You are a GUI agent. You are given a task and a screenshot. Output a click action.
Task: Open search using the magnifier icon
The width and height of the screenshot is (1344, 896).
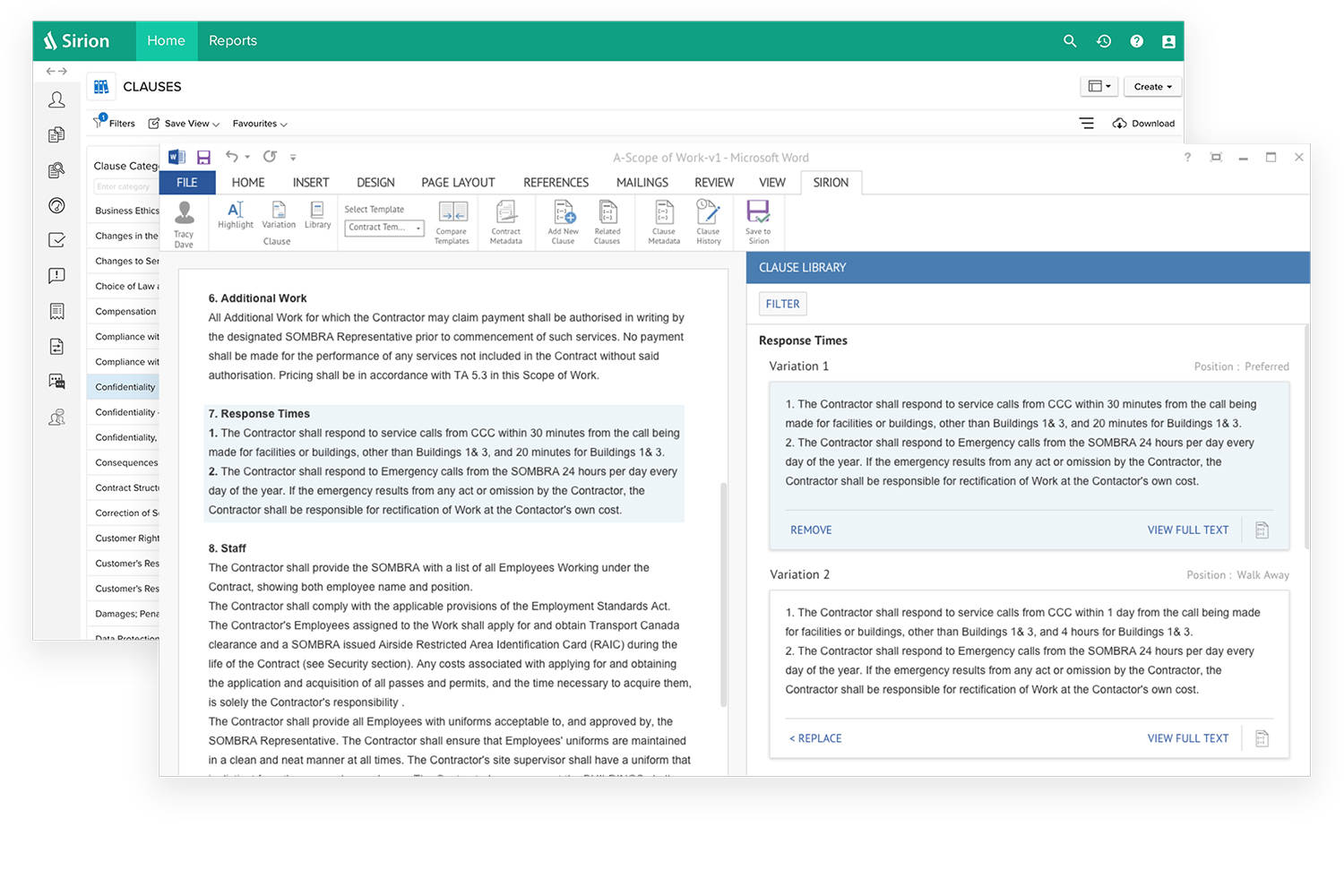coord(1070,40)
